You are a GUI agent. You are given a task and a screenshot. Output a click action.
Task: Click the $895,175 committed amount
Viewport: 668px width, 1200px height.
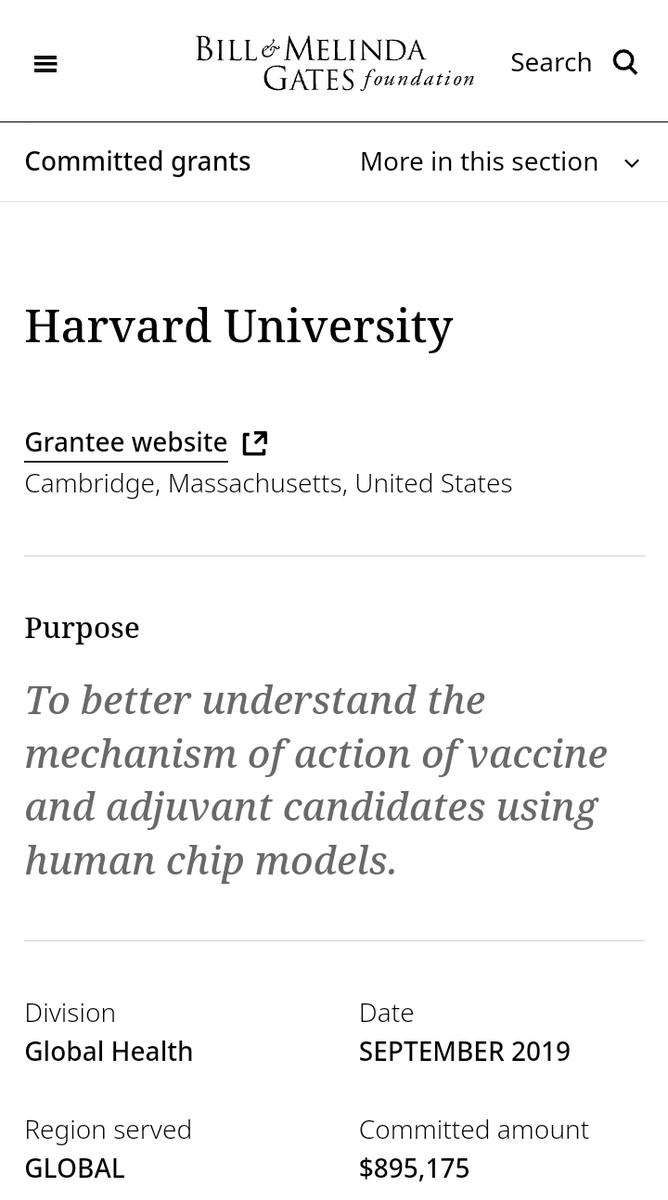[414, 1168]
